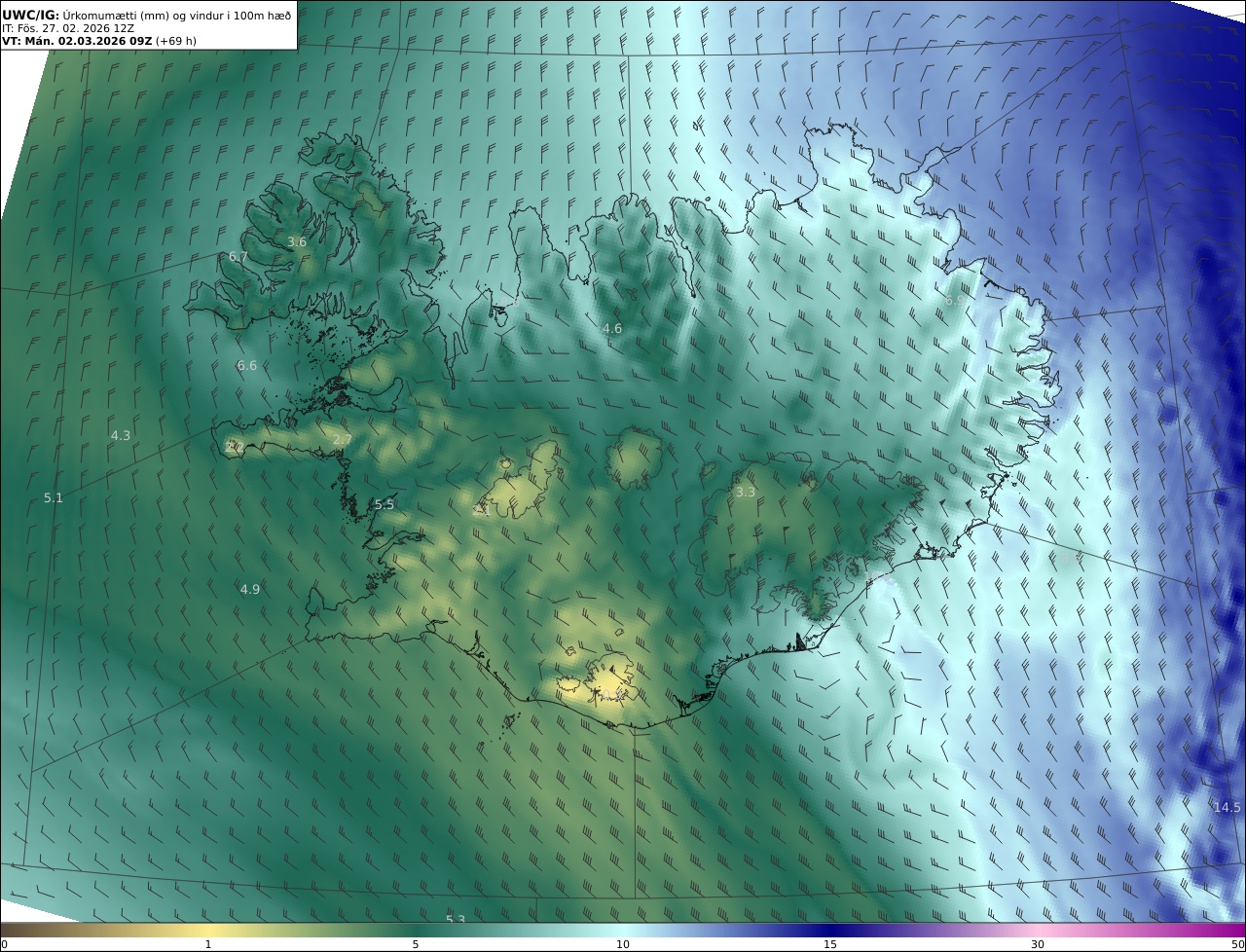
Task: Click the map value 6.9
Action: [x=956, y=301]
